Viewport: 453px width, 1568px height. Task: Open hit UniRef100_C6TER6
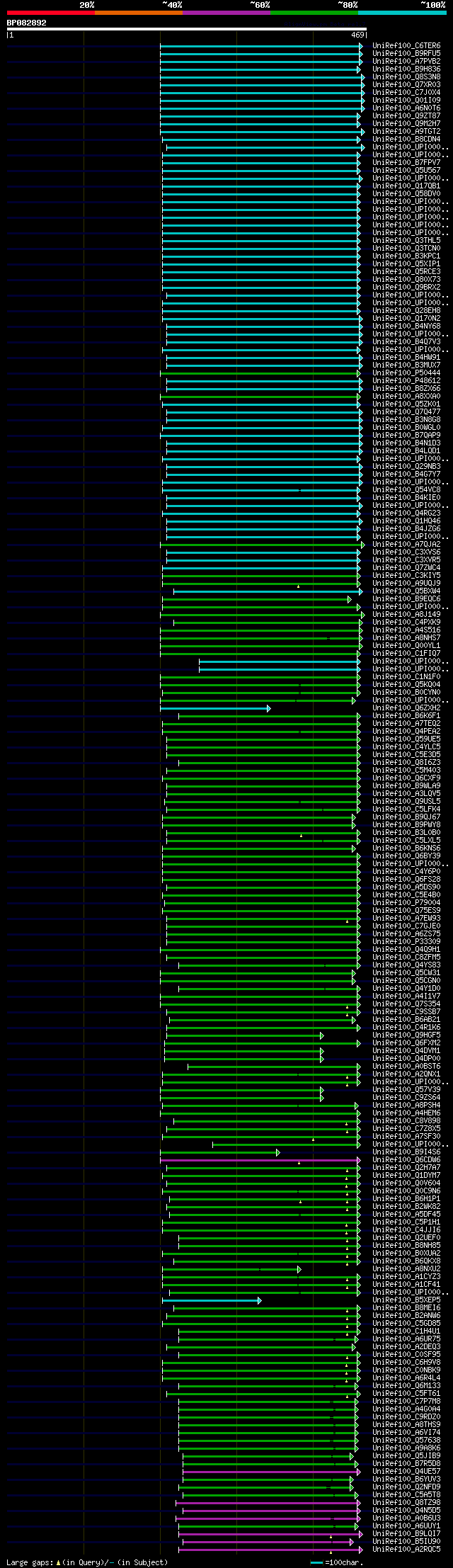click(x=406, y=46)
